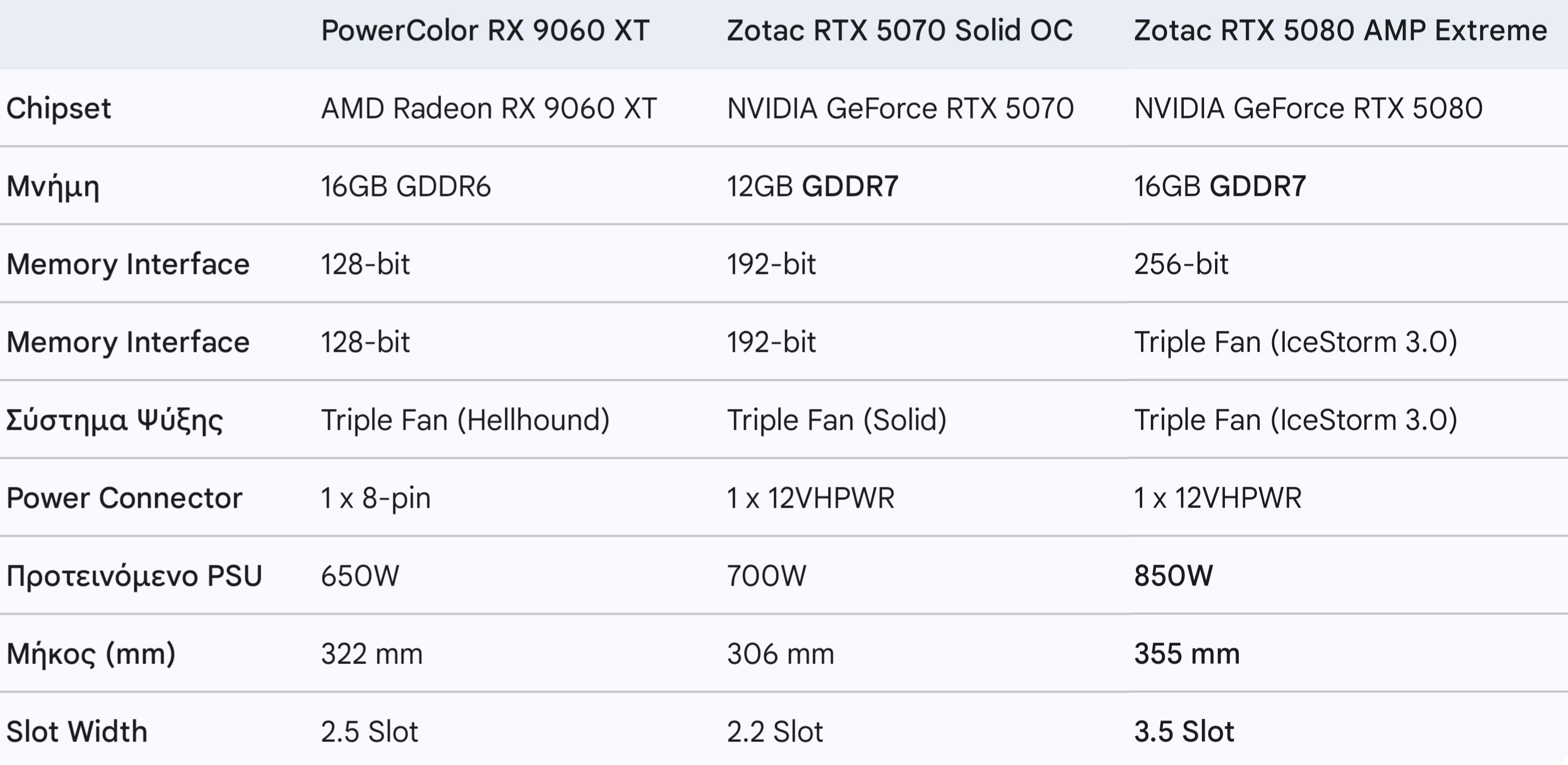Select the Slot Width row label

[x=77, y=732]
